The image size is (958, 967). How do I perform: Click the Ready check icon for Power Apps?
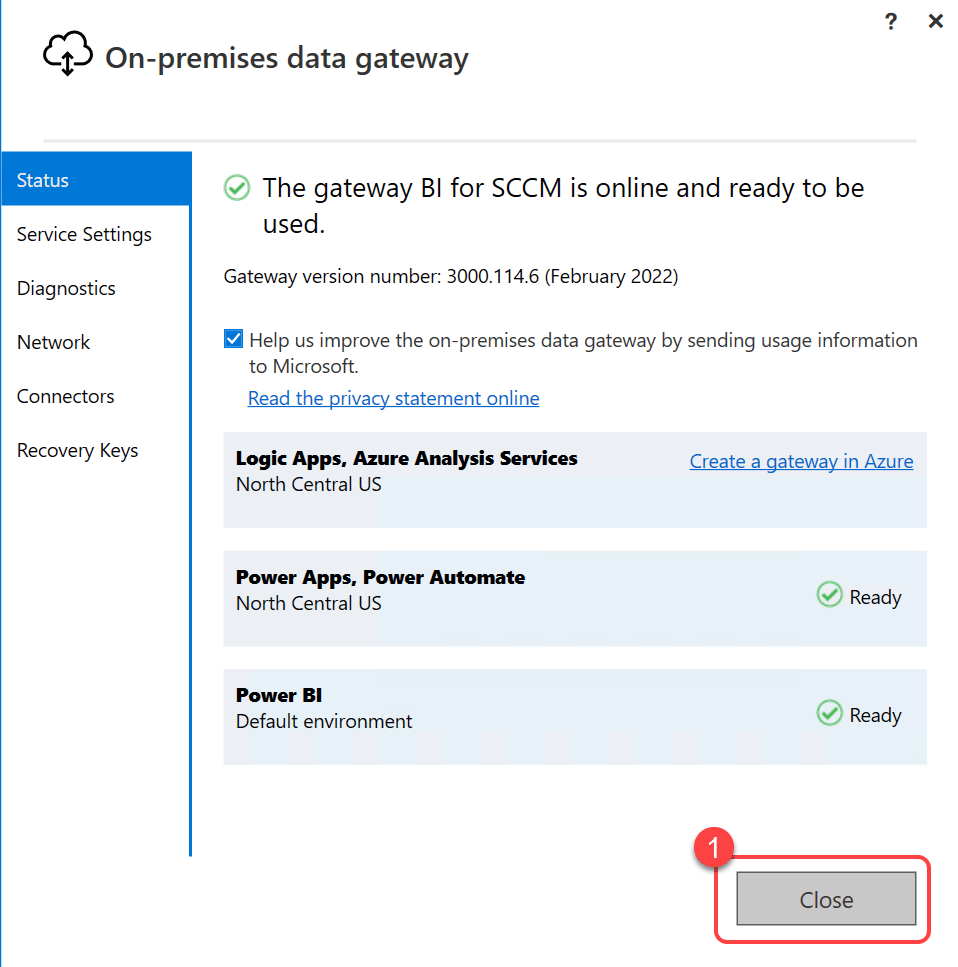click(x=829, y=596)
